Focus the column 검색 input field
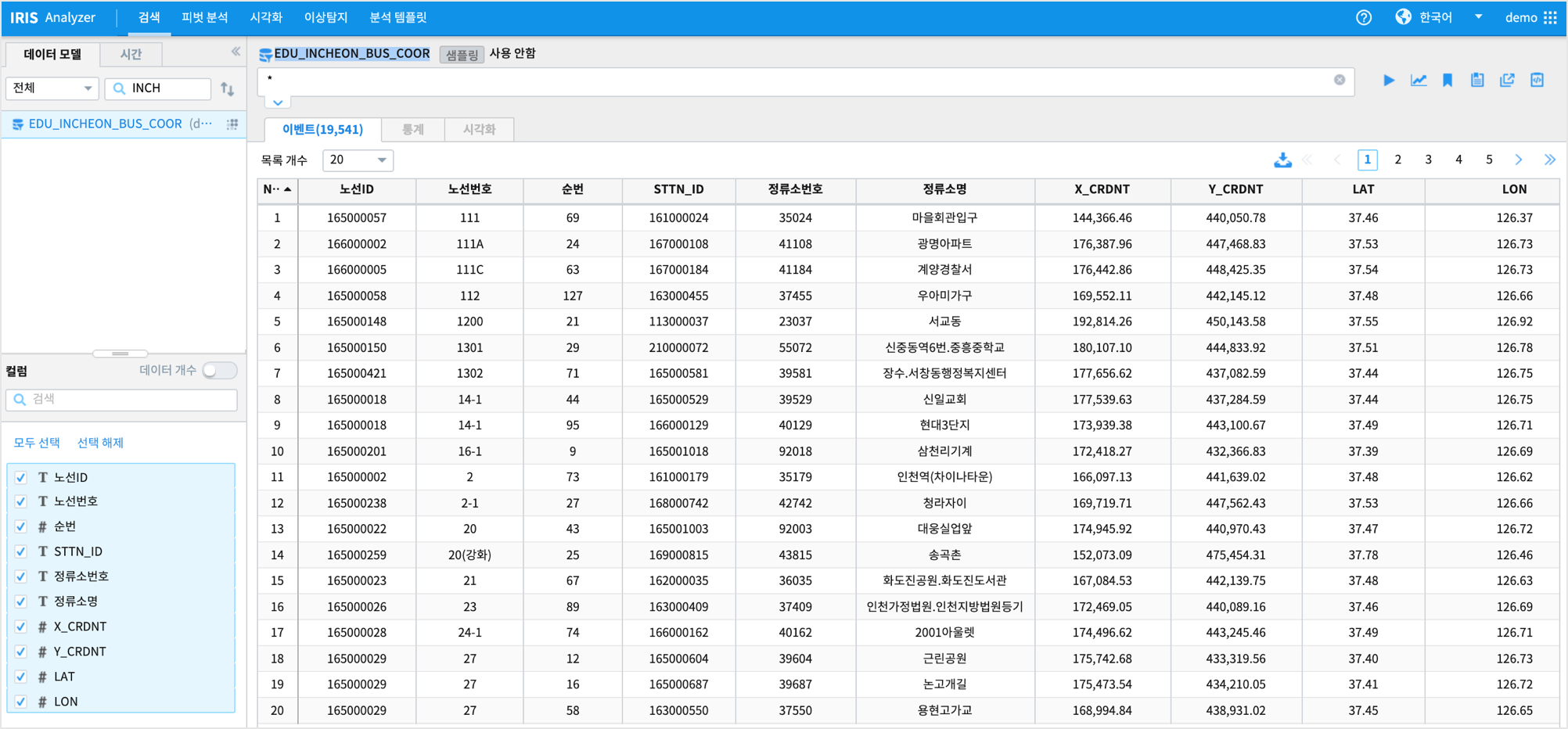 (121, 399)
